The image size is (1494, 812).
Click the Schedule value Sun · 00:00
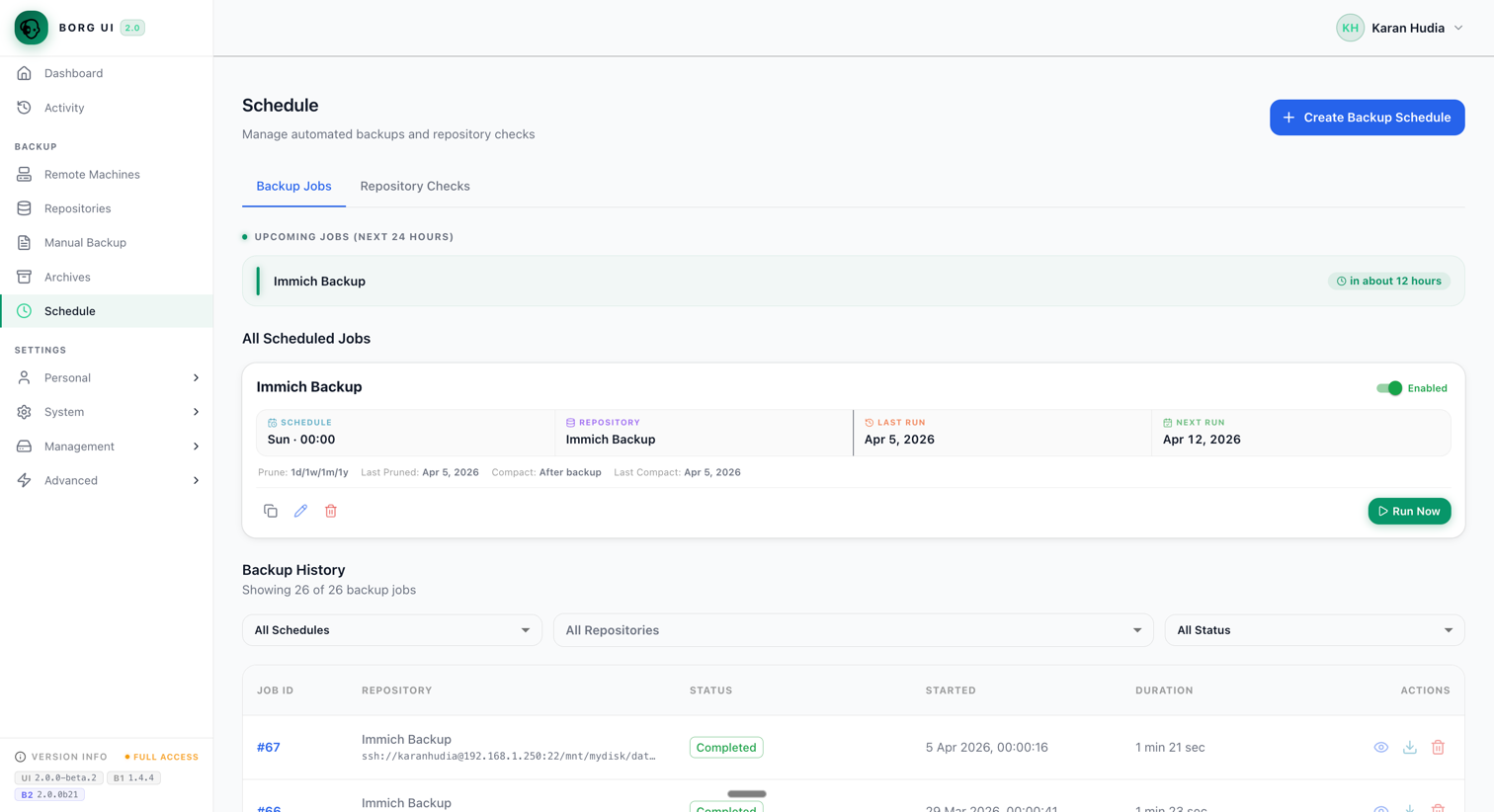pyautogui.click(x=301, y=440)
